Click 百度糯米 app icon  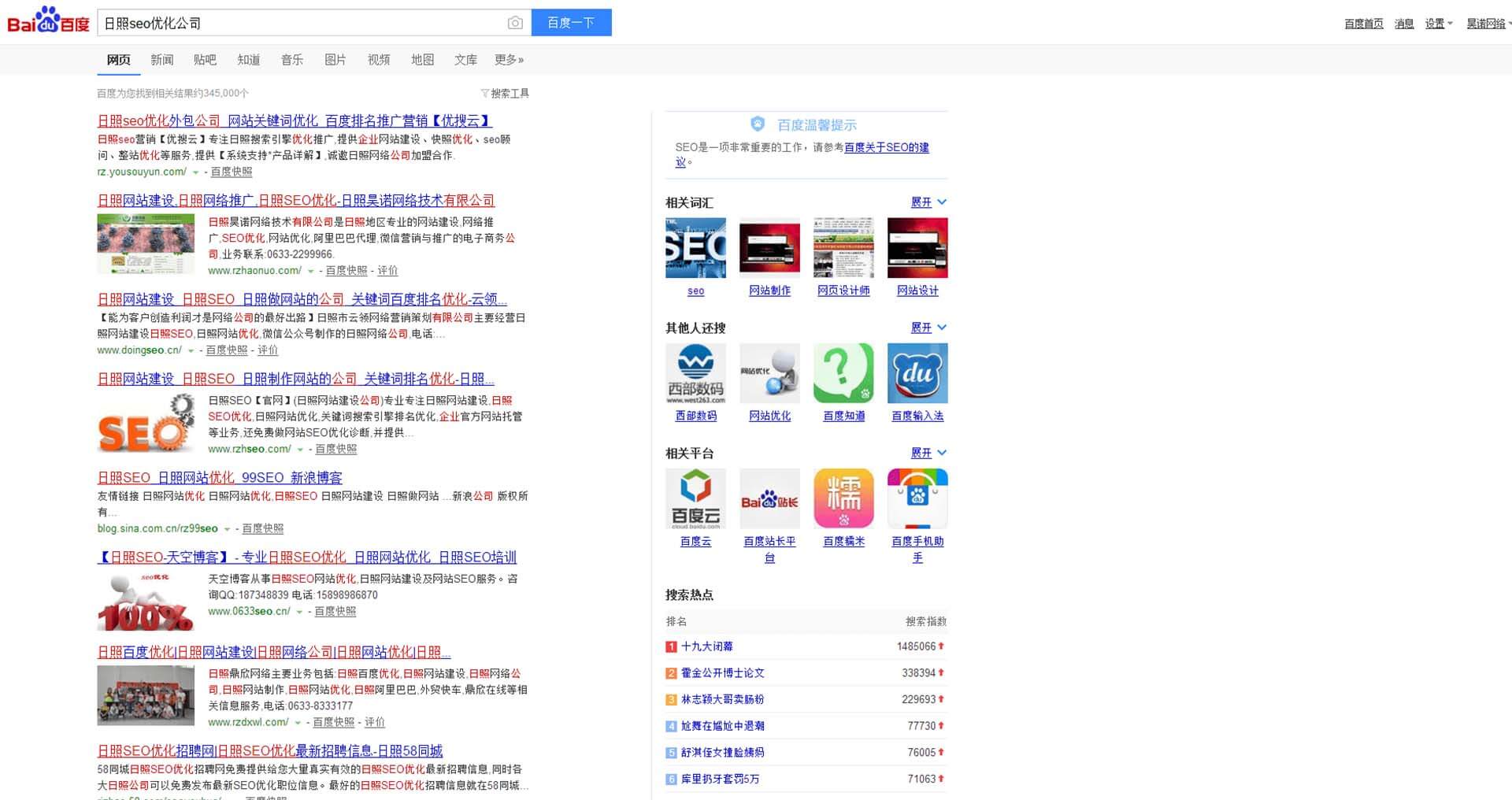click(x=843, y=498)
